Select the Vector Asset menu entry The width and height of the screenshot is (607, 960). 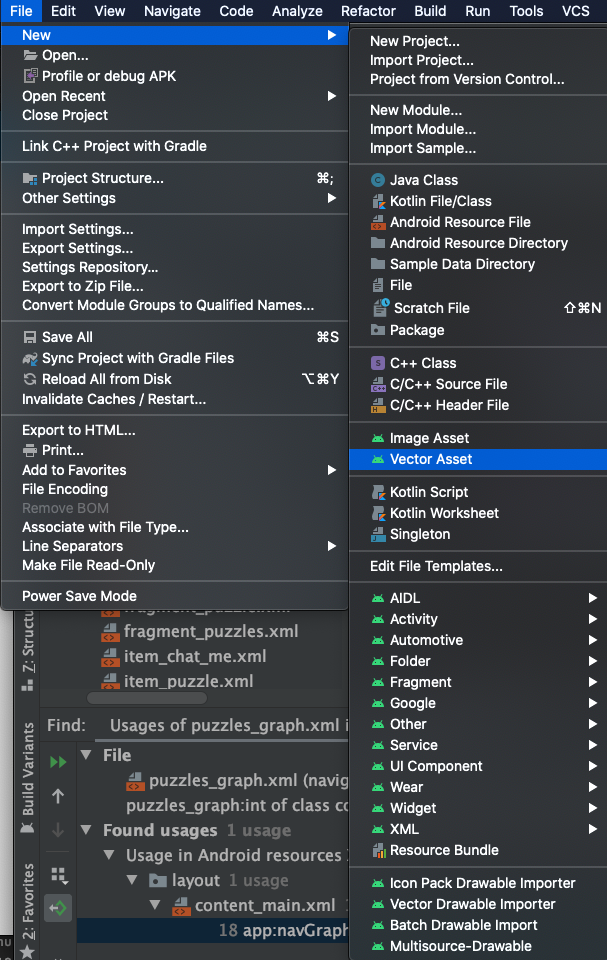tap(431, 459)
